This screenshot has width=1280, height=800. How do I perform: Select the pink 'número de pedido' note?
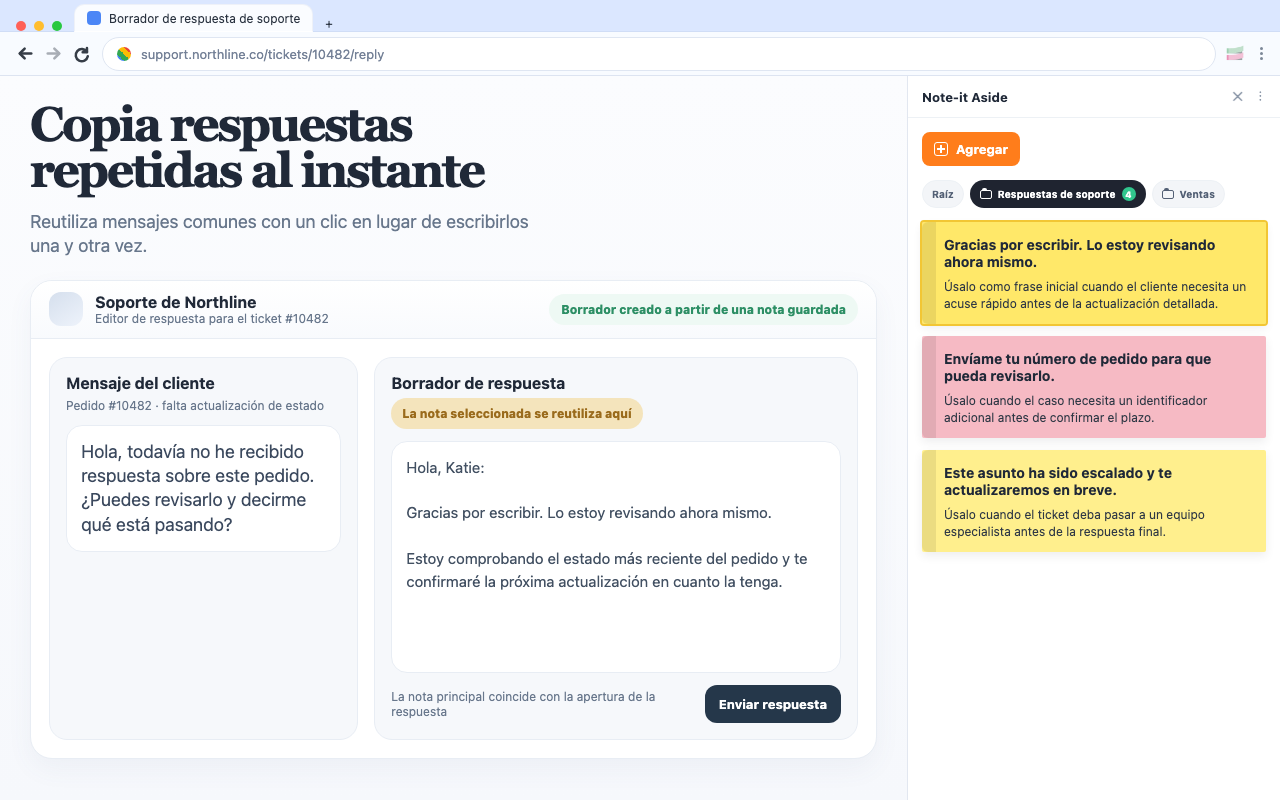coord(1093,387)
